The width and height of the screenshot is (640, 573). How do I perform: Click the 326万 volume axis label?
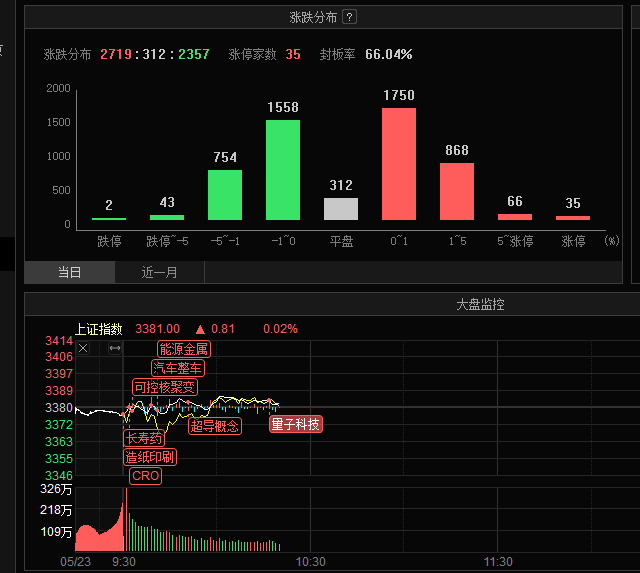point(56,489)
